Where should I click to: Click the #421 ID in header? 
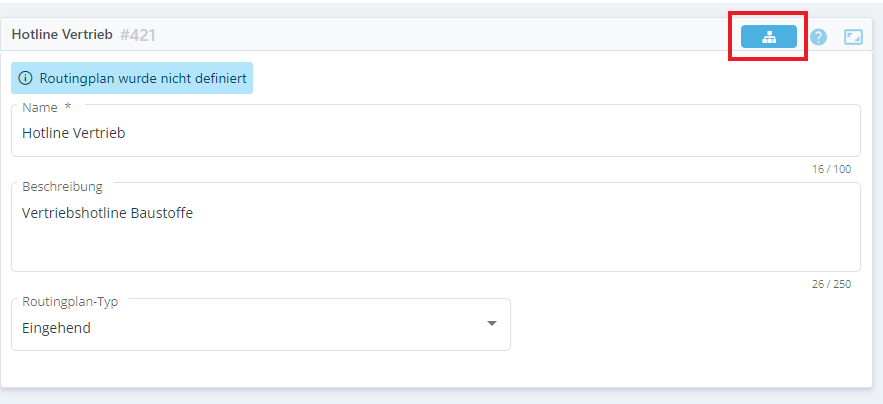coord(138,35)
